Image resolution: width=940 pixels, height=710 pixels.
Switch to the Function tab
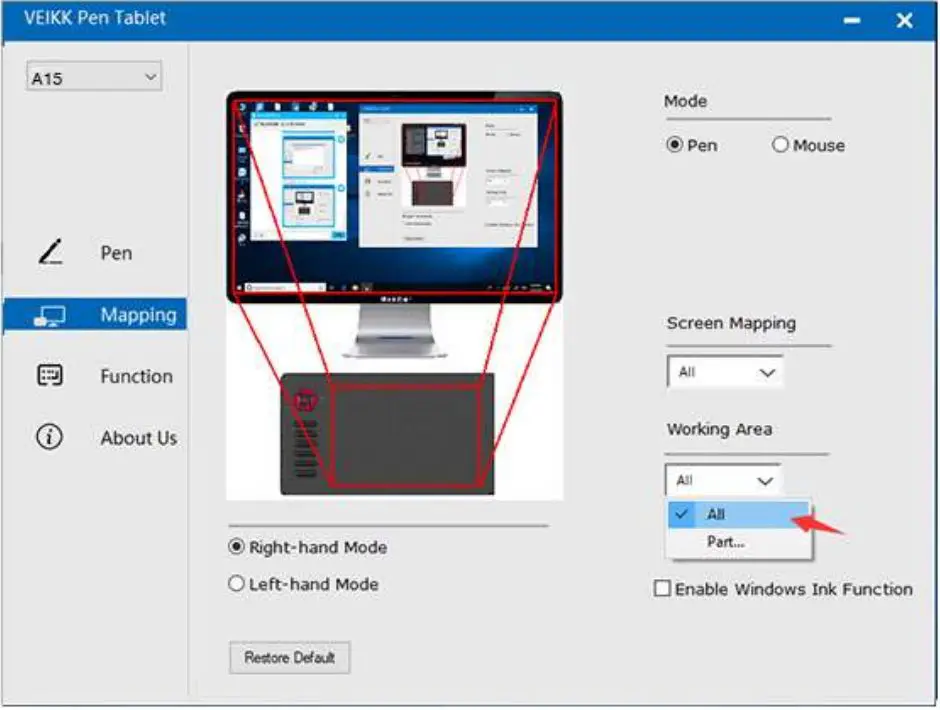pyautogui.click(x=135, y=376)
